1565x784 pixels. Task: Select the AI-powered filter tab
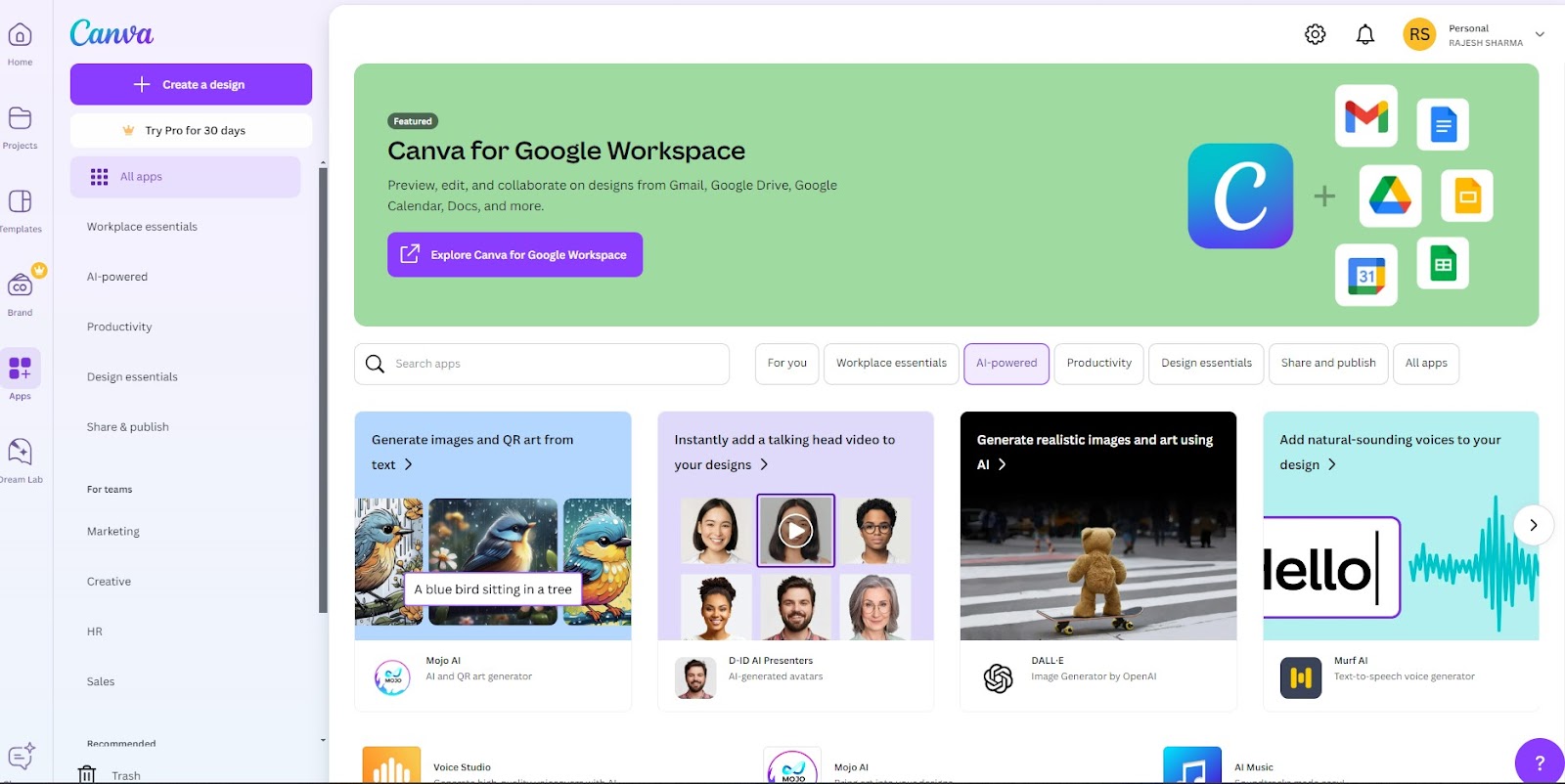[1006, 364]
